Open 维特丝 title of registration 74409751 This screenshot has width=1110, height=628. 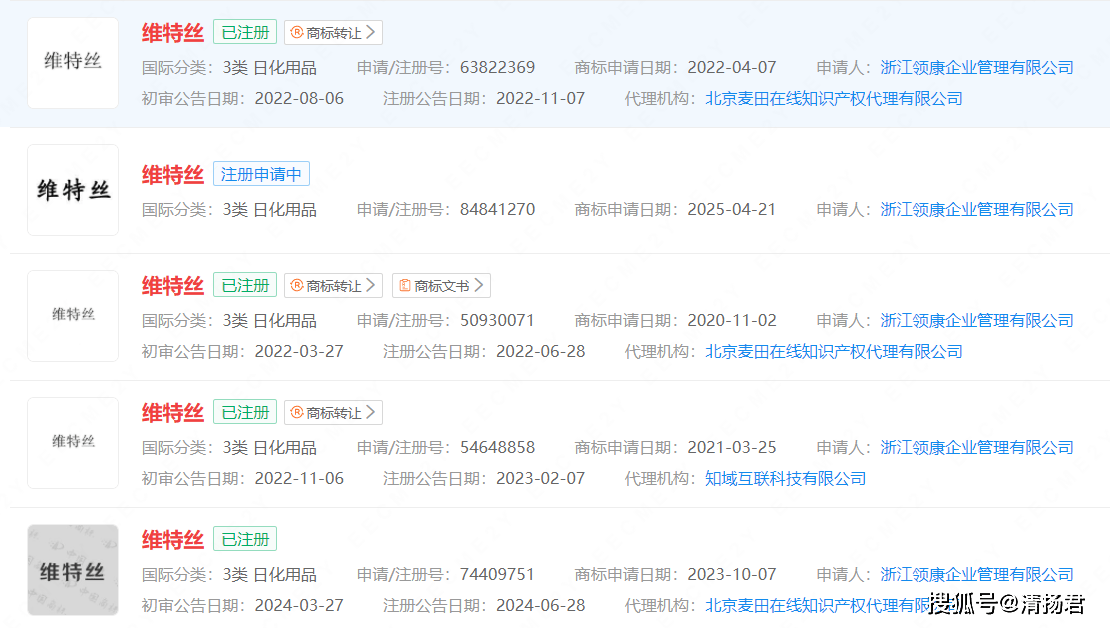173,539
